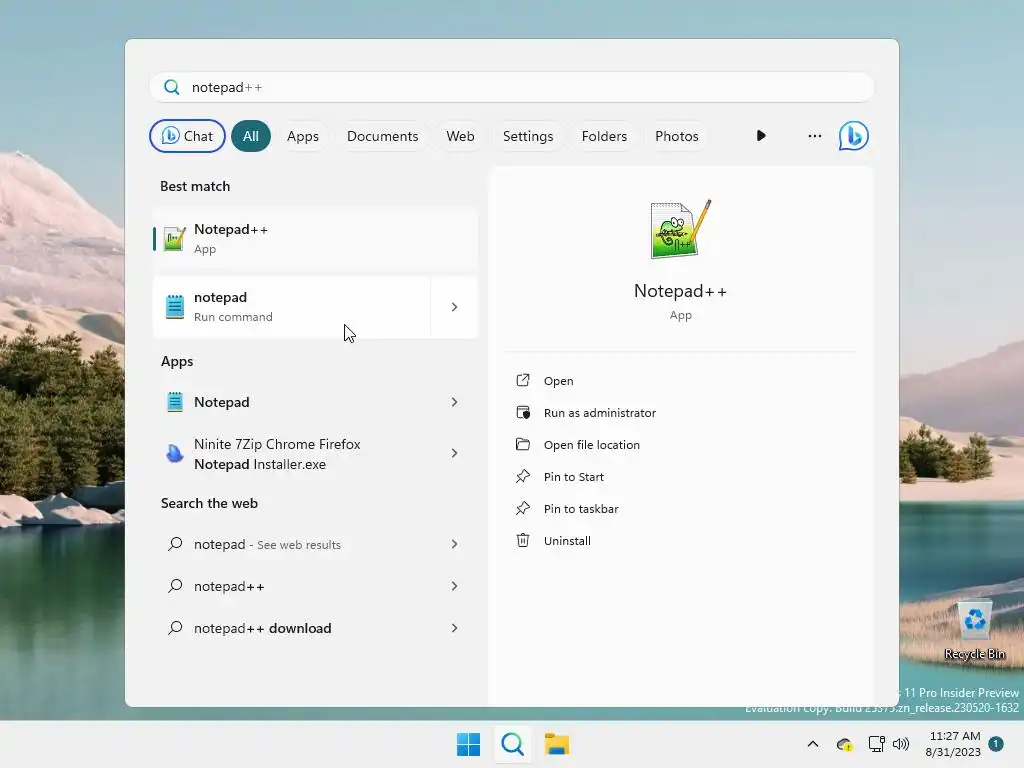Switch to the Web filter tab
Viewport: 1024px width, 768px height.
tap(460, 136)
